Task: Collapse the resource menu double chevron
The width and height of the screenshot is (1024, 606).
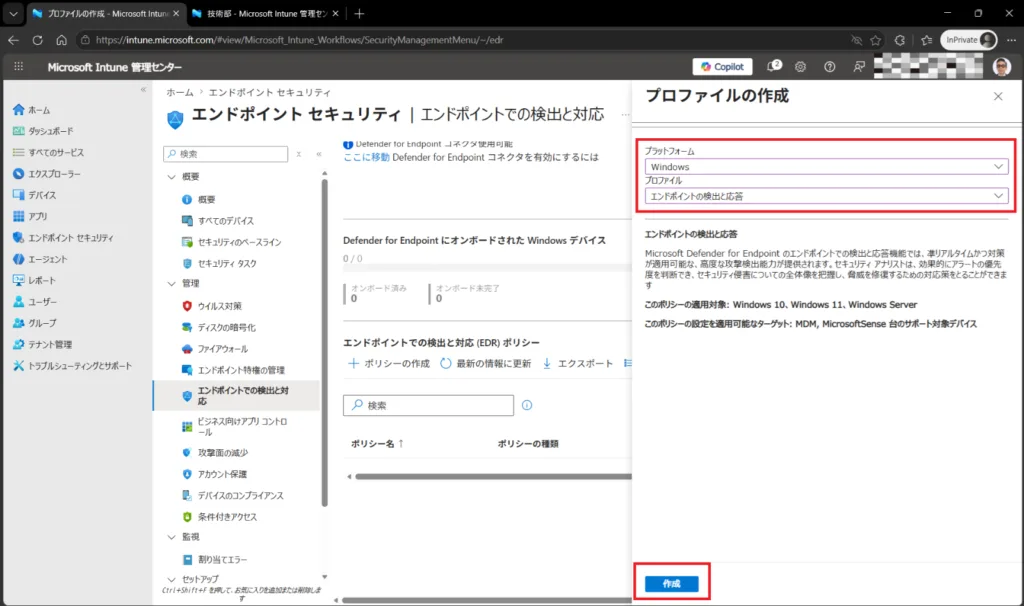Action: tap(319, 154)
